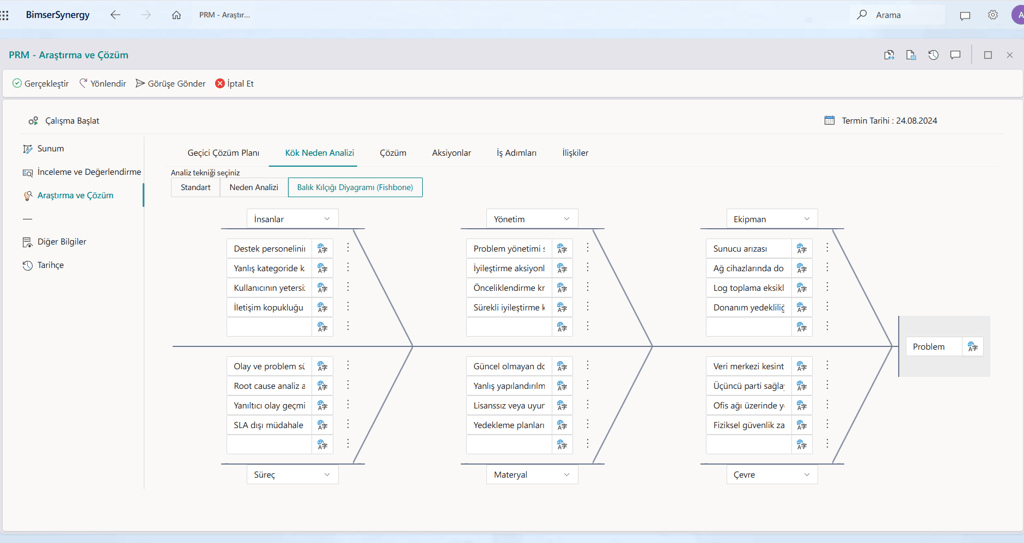Screen dimensions: 1024x543
Task: Click the Termin Tarihi calendar icon
Action: [x=829, y=121]
